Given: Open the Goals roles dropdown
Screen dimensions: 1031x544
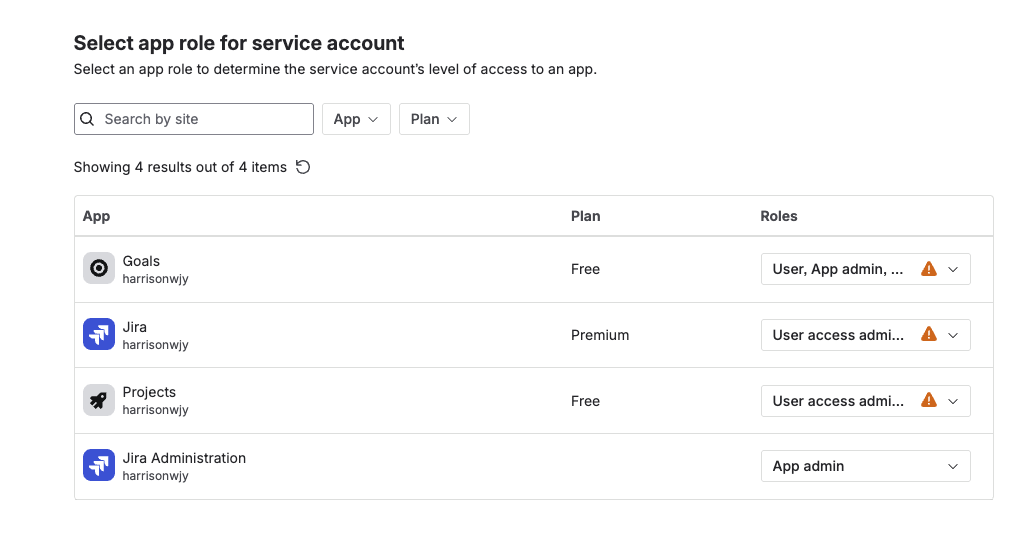Looking at the screenshot, I should (x=865, y=269).
